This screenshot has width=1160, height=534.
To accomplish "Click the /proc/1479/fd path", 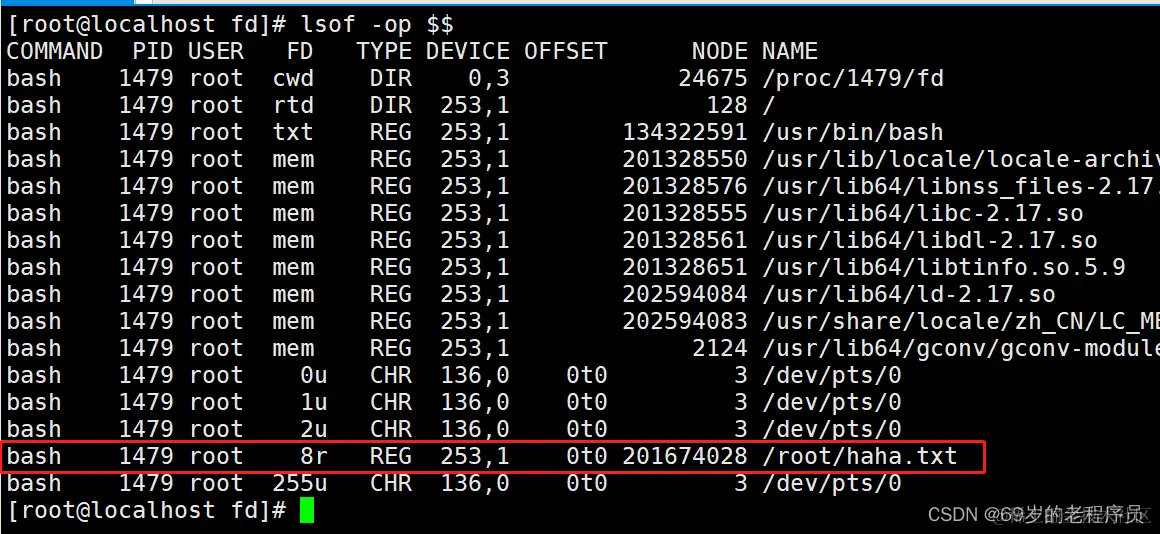I will pos(853,78).
